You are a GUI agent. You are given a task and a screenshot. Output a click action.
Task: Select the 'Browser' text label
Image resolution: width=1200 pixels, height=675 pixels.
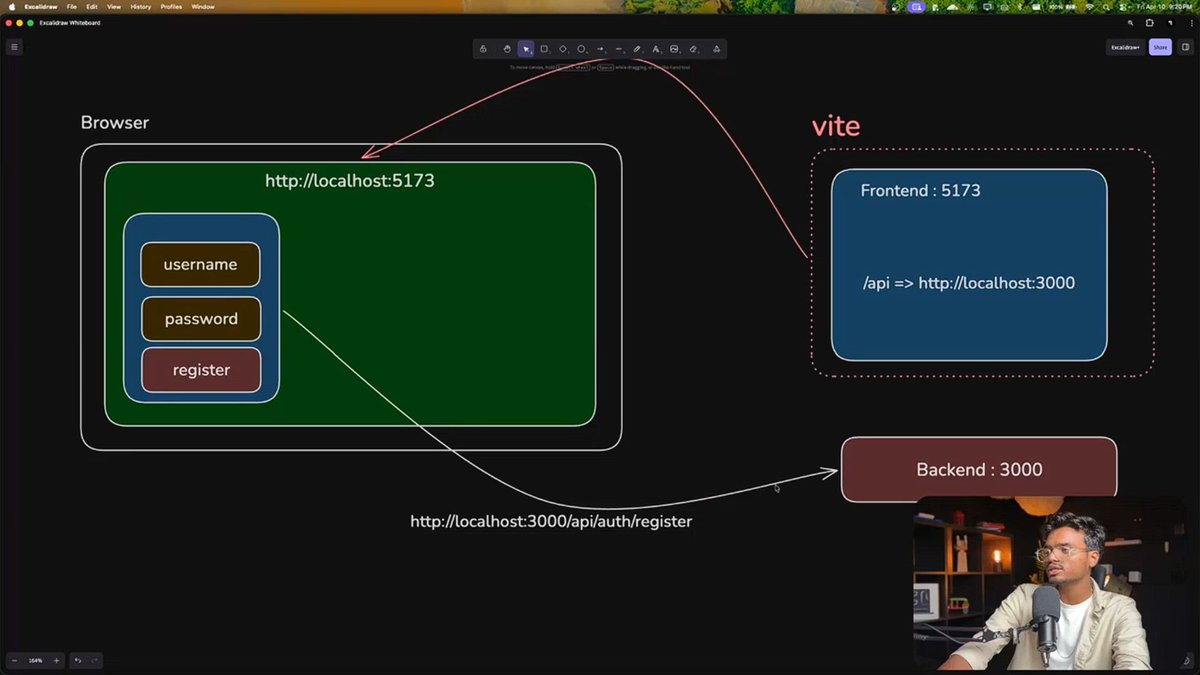pyautogui.click(x=115, y=122)
